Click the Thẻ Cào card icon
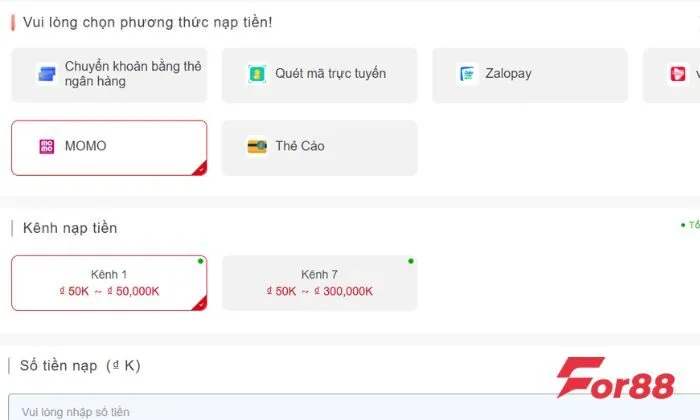 point(257,147)
